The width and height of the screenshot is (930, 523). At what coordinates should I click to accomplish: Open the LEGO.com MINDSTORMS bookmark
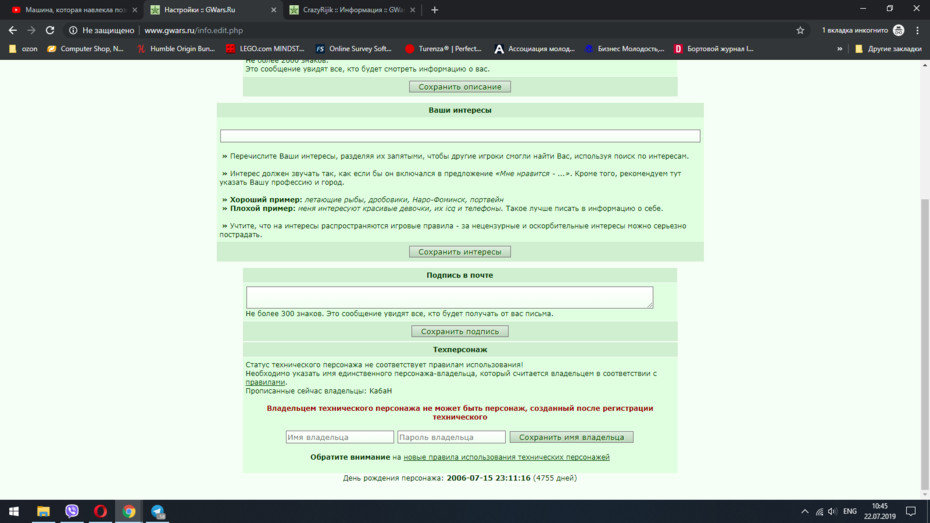265,49
